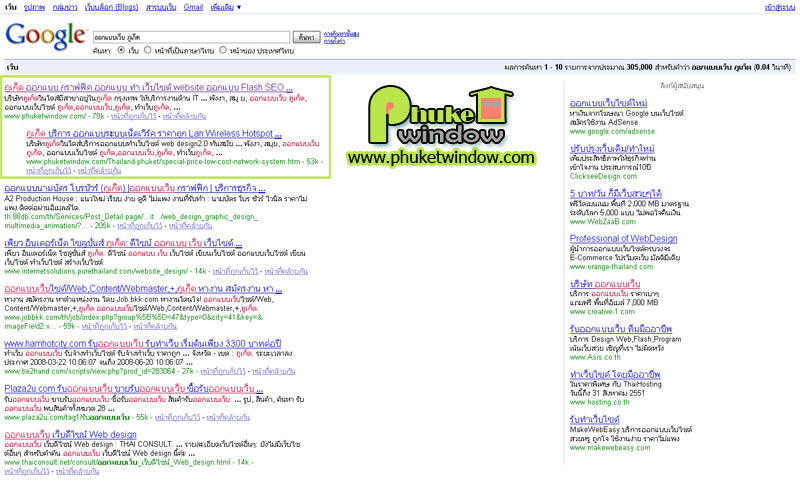Open similar pages of Lan Wireless Hotspot result
The height and width of the screenshot is (481, 800).
(x=99, y=171)
